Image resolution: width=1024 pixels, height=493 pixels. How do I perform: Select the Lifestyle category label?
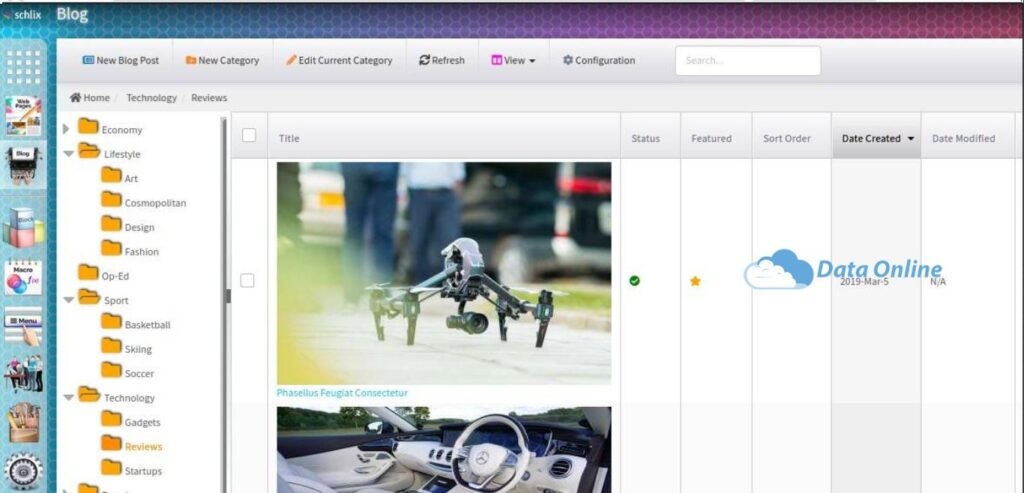(x=122, y=154)
